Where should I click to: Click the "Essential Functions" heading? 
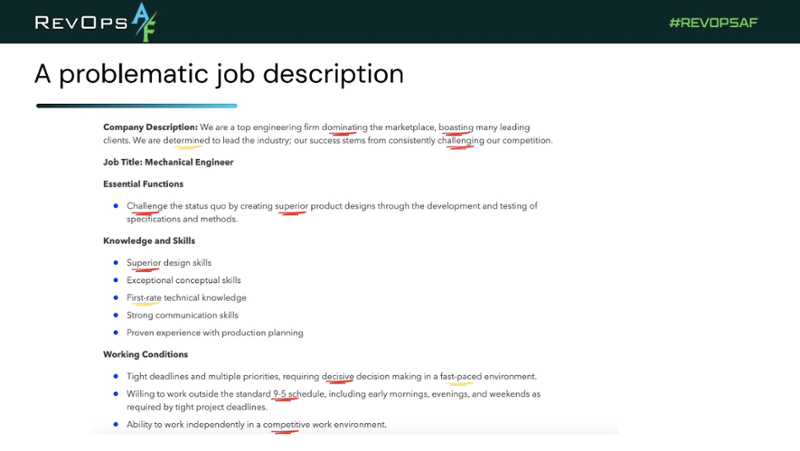point(143,184)
